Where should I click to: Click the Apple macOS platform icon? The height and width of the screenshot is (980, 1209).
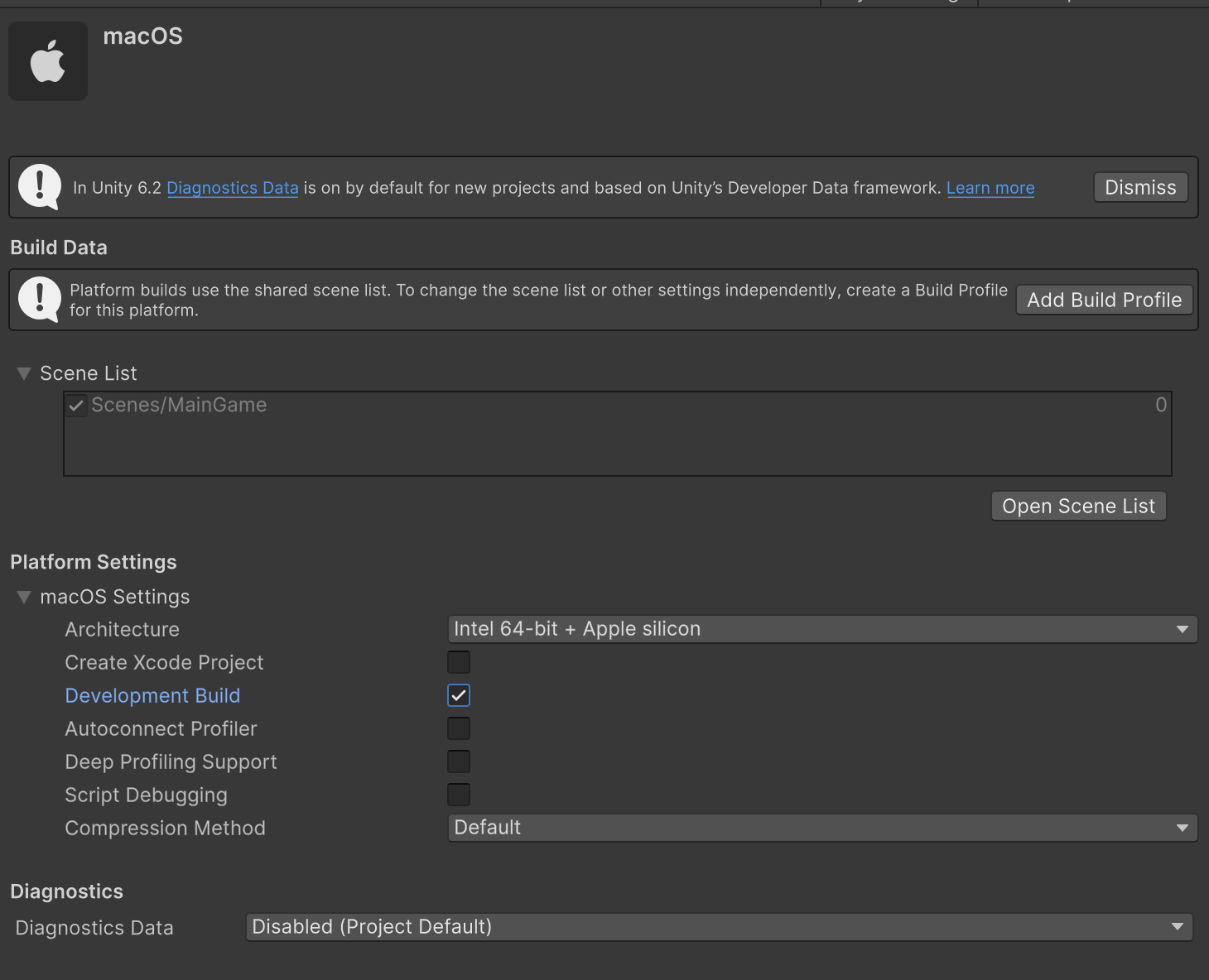[x=48, y=61]
